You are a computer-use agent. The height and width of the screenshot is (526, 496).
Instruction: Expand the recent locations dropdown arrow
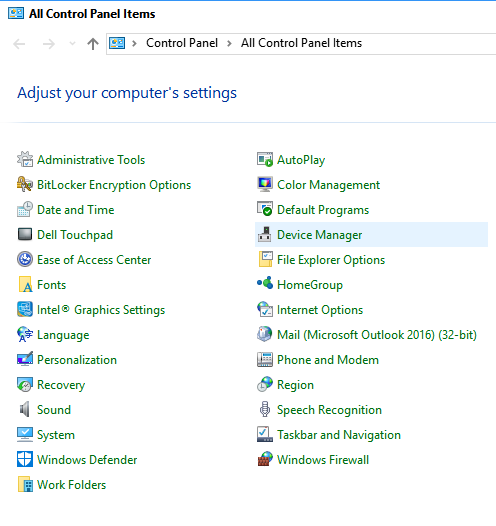point(72,44)
